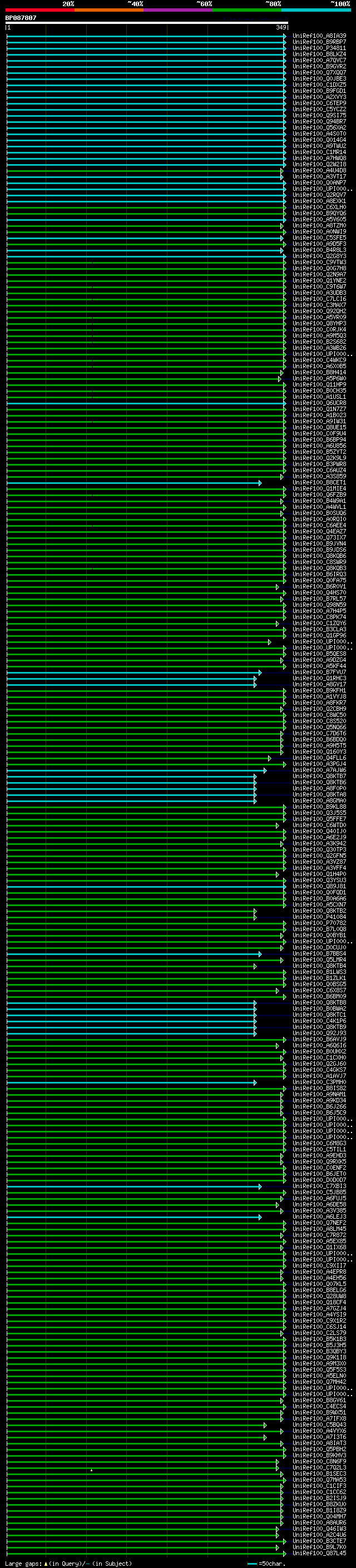Select the UniRef100_B8CET1 label

(319, 483)
